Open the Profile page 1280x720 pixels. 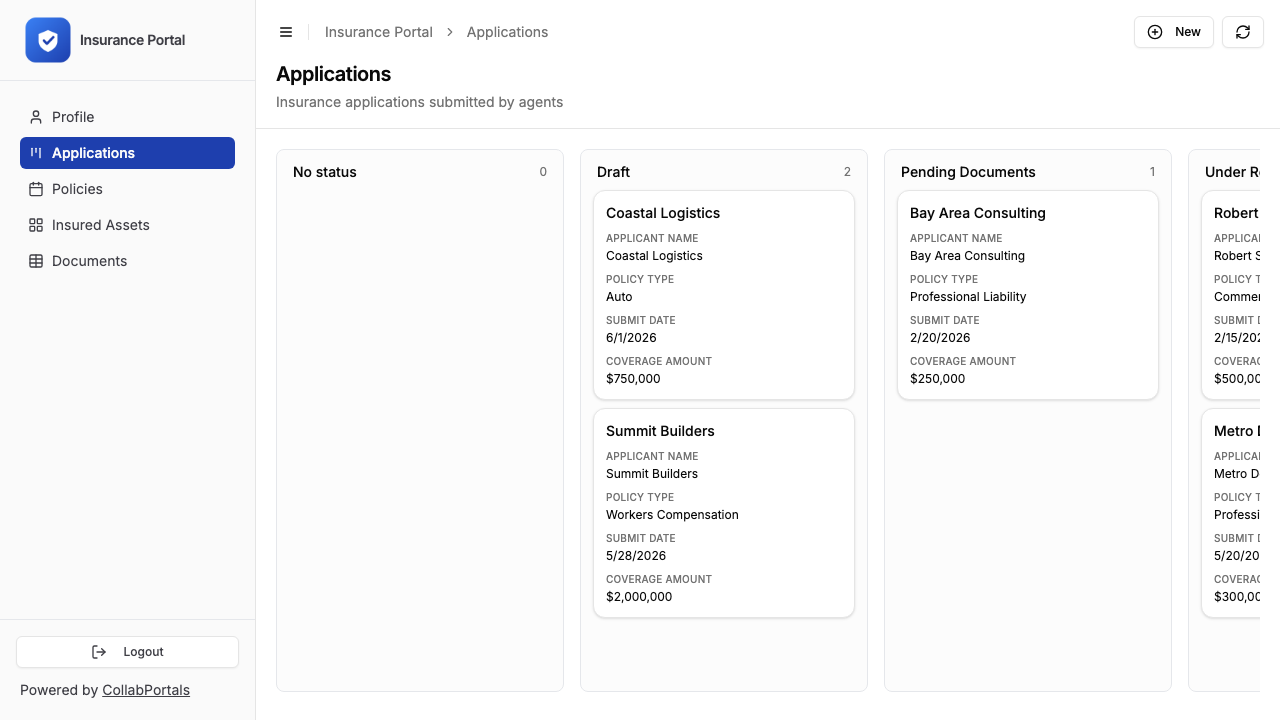127,117
